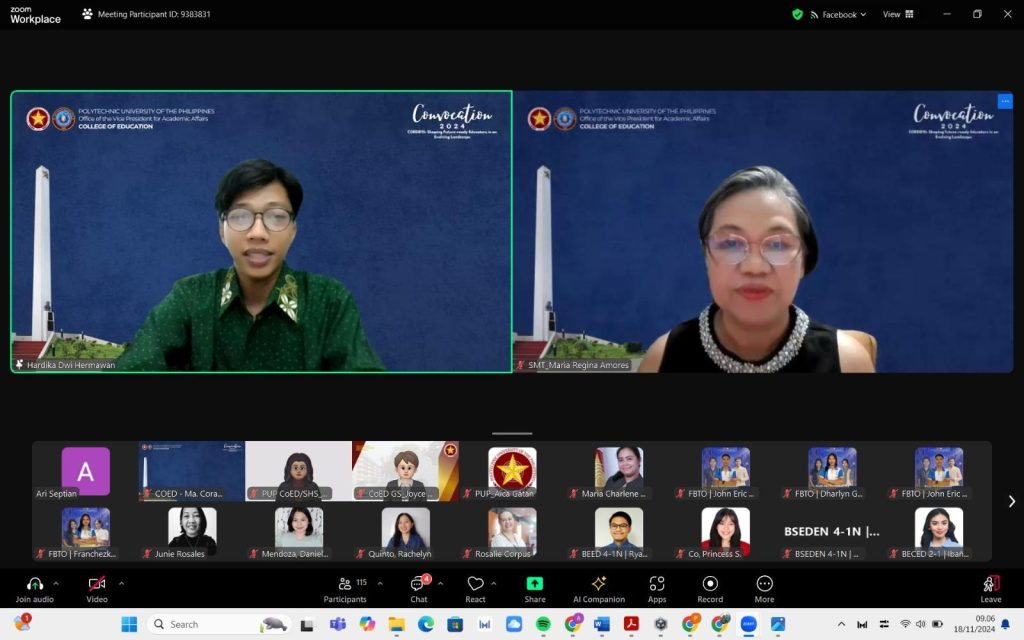Select Hardika Dwi Hermawan's video tile
This screenshot has height=640, width=1024.
coord(259,231)
